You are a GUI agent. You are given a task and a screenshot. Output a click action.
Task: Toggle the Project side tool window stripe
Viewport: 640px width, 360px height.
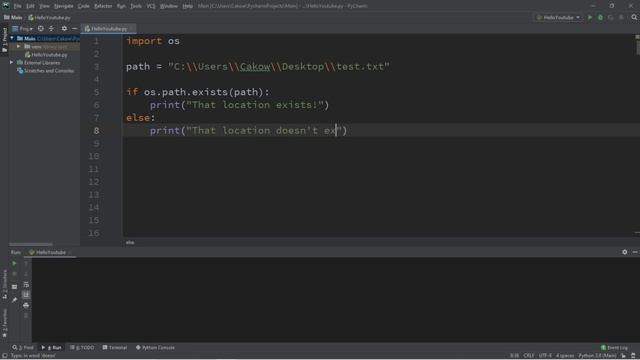pyautogui.click(x=4, y=40)
